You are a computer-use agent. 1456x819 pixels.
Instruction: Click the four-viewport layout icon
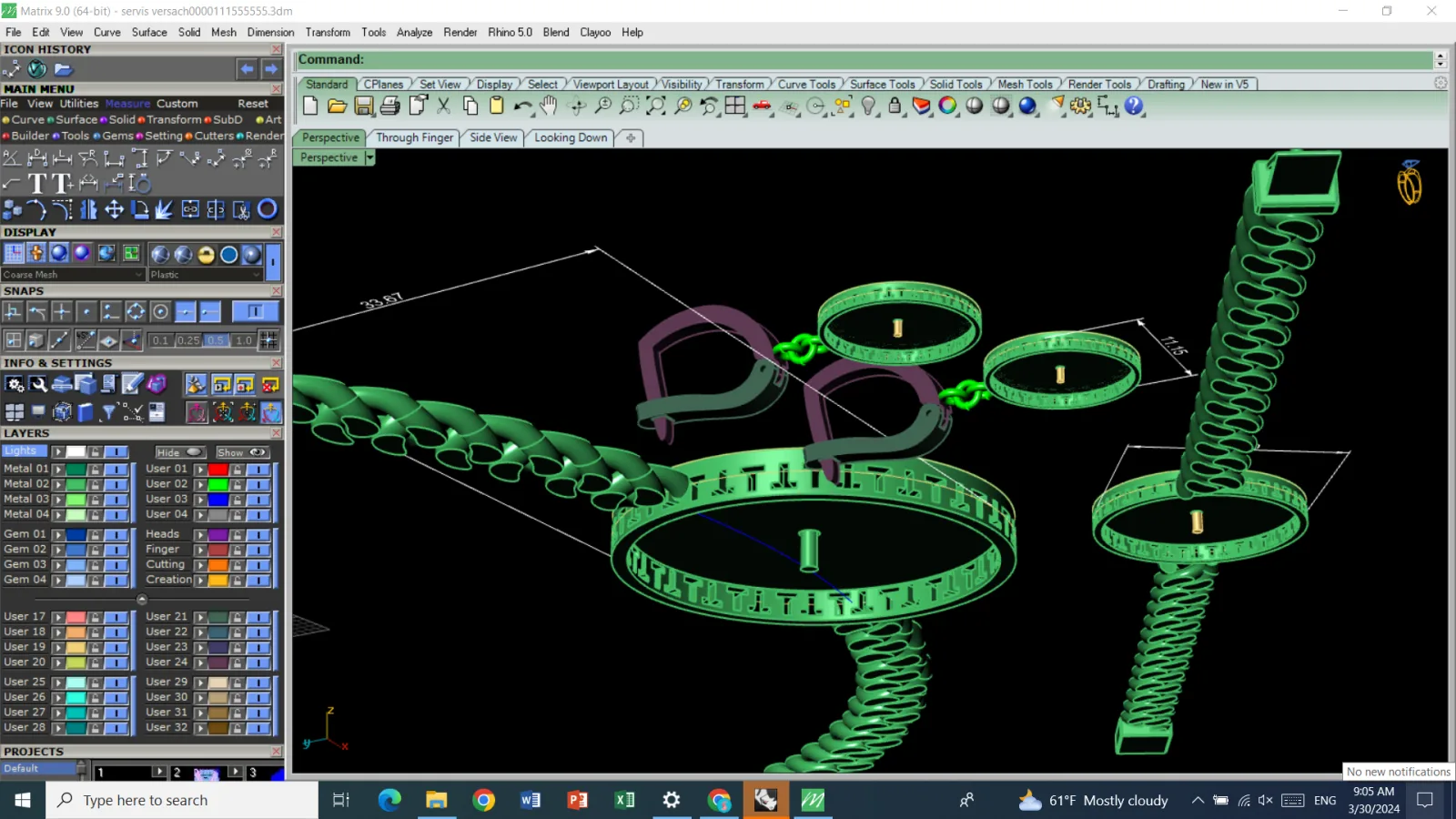(x=735, y=106)
